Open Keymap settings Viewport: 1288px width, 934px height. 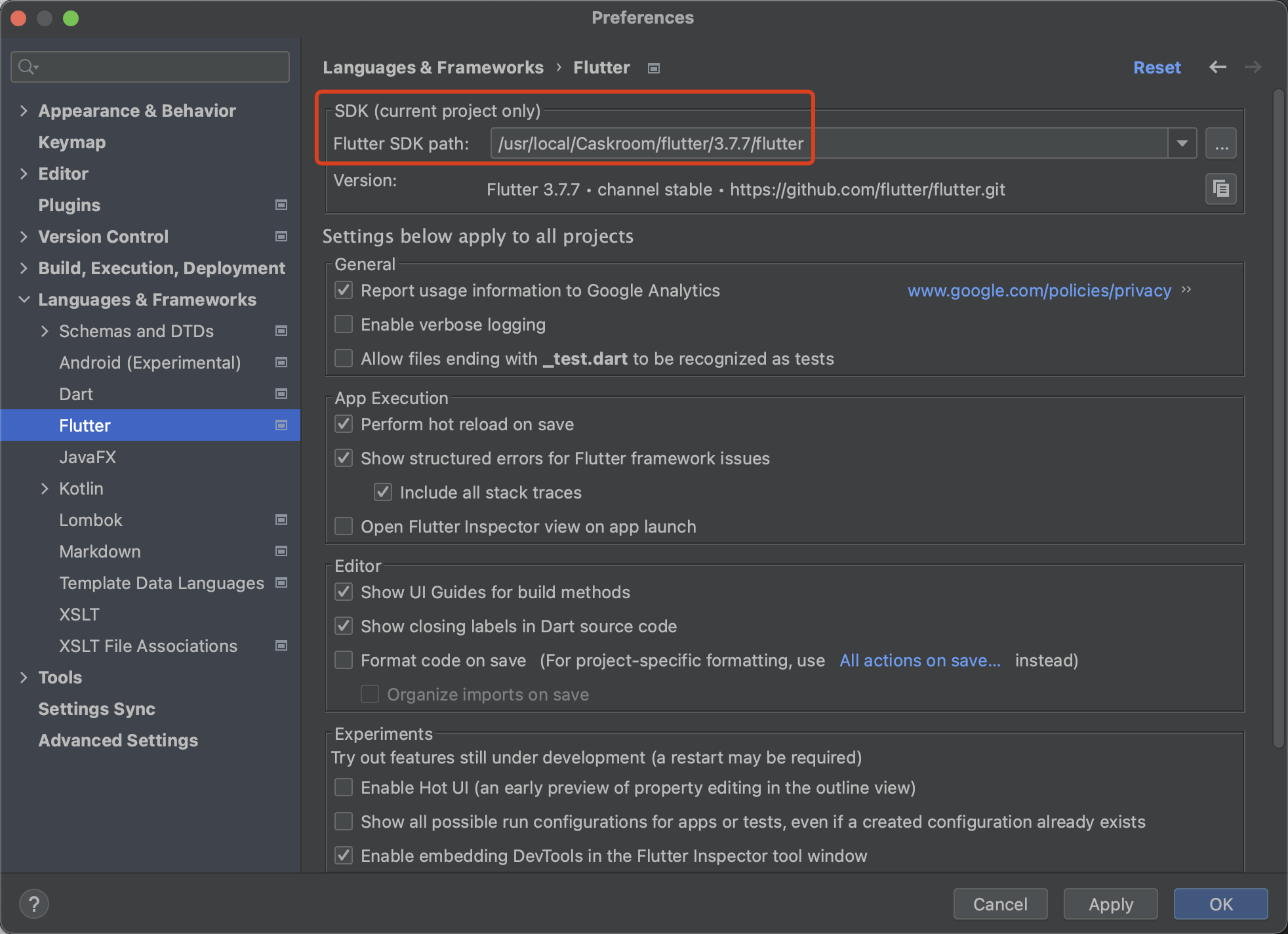tap(72, 142)
